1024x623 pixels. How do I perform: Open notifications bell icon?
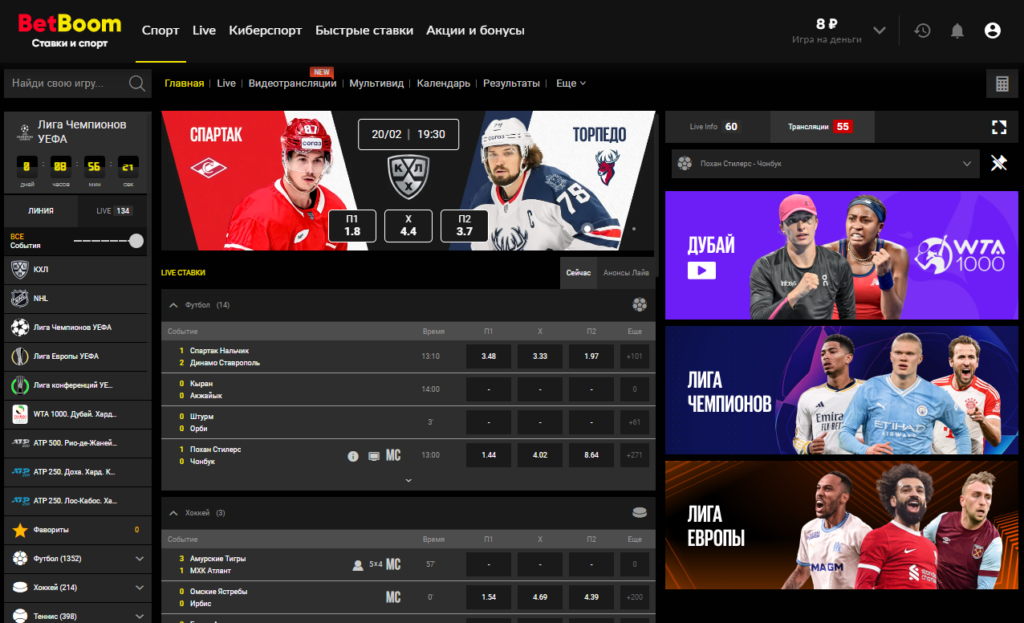[957, 31]
